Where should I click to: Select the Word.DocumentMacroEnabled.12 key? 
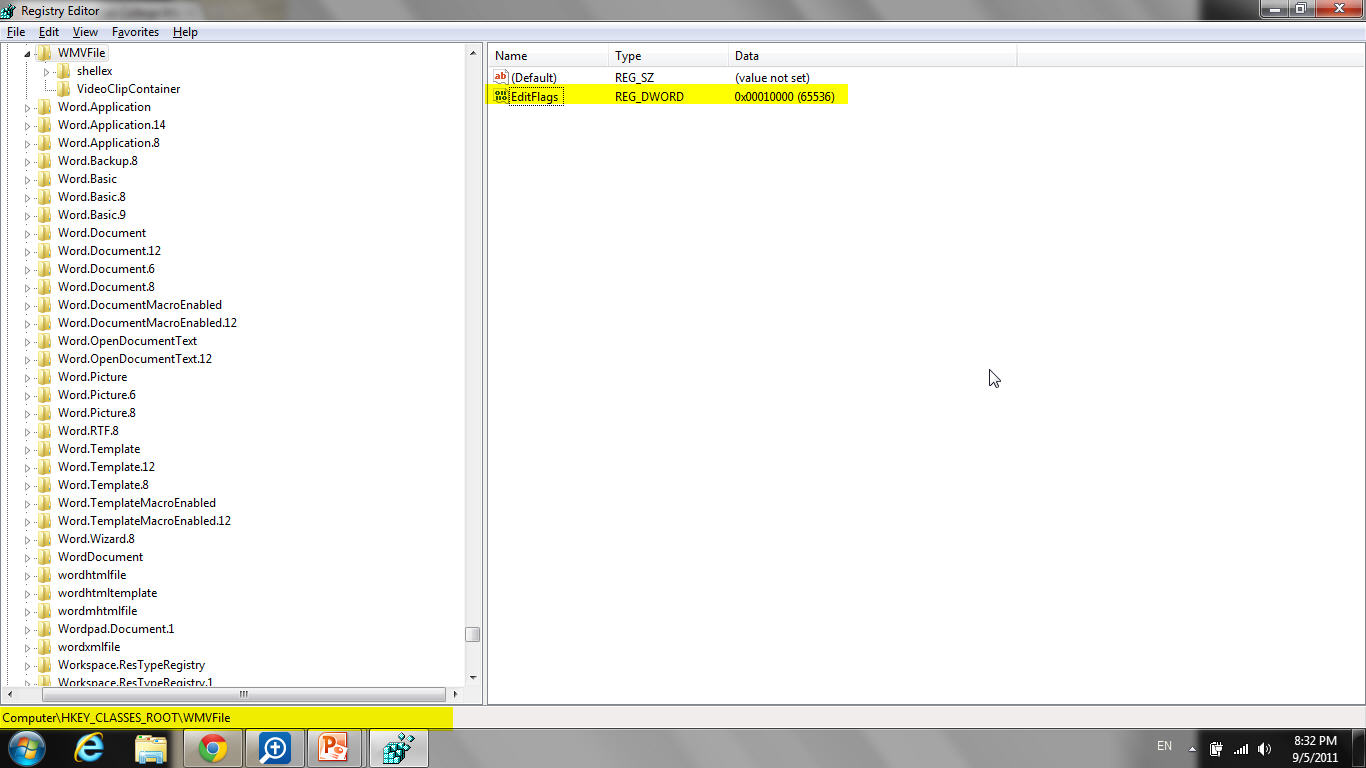pyautogui.click(x=147, y=323)
